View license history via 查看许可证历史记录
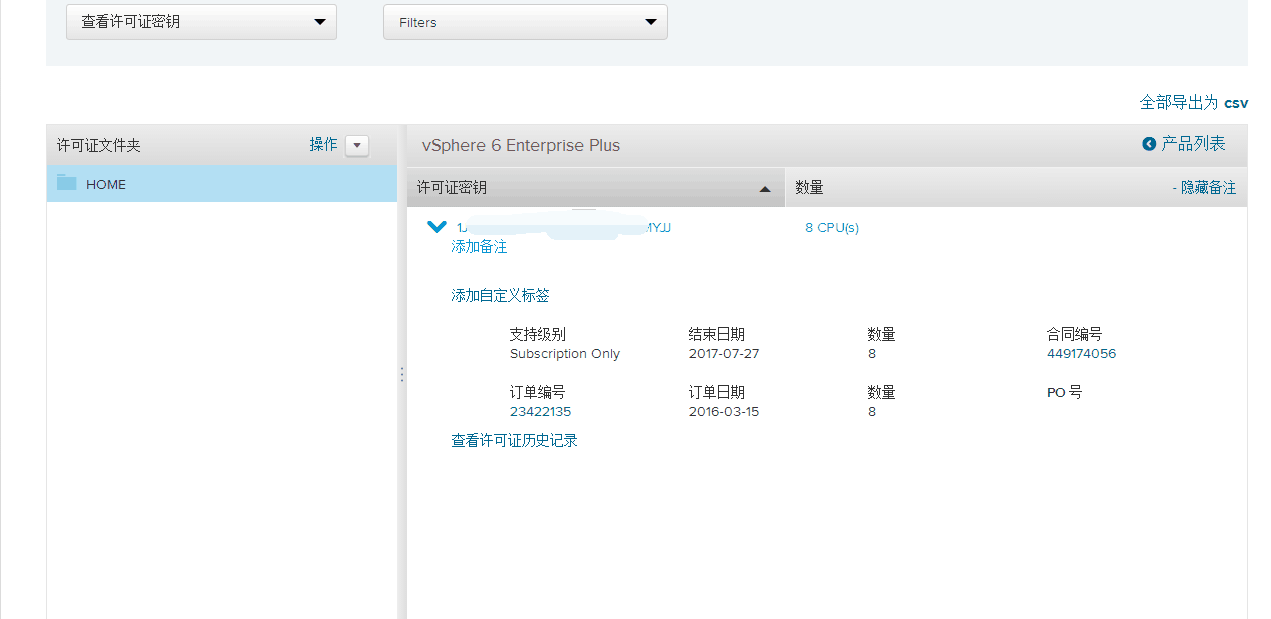The image size is (1271, 619). click(x=514, y=440)
